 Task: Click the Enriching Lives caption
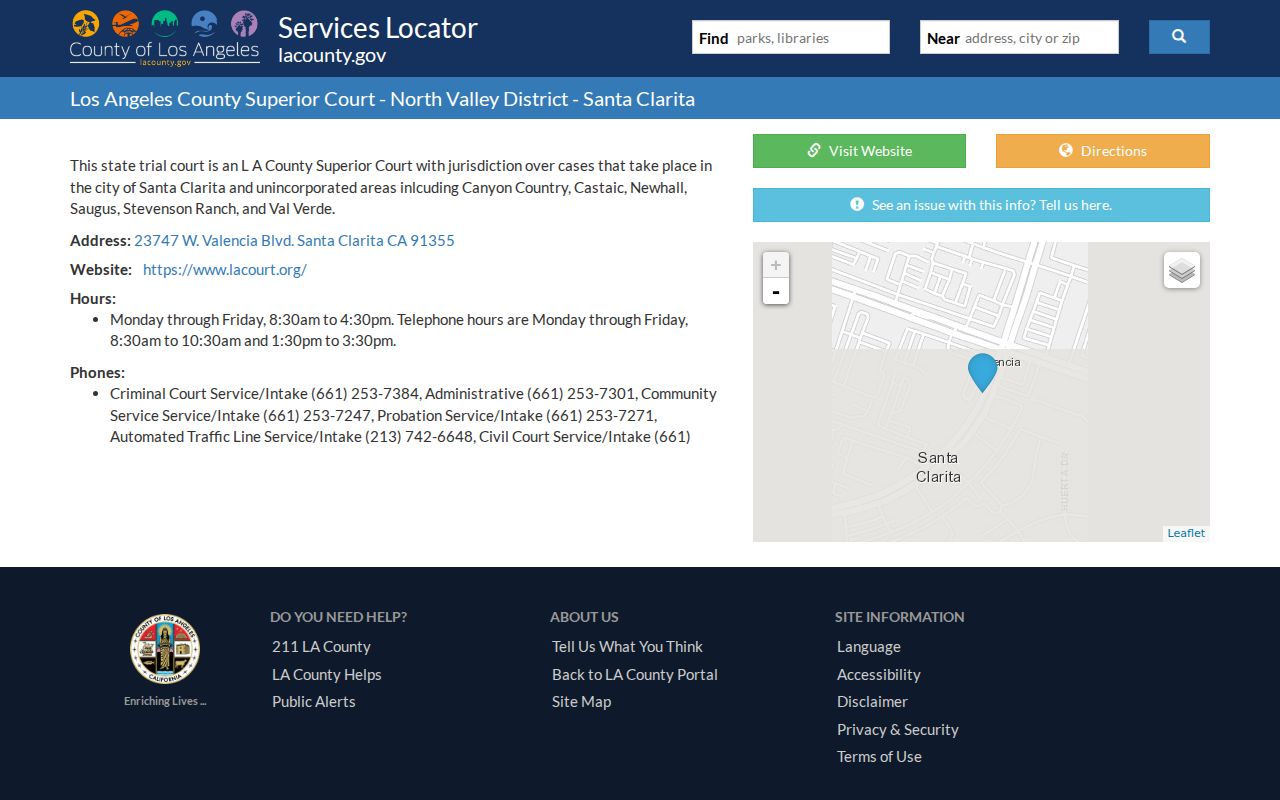(165, 701)
